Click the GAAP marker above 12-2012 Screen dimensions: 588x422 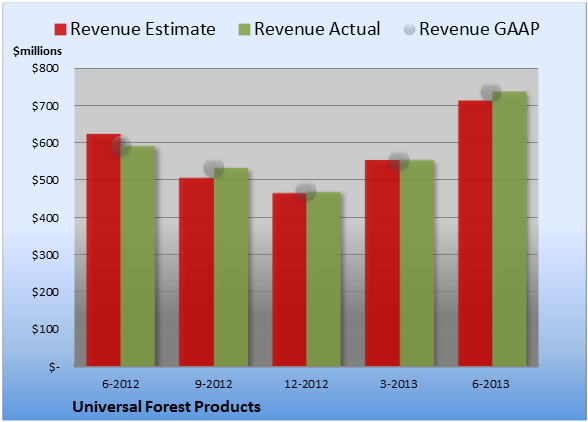pos(306,191)
